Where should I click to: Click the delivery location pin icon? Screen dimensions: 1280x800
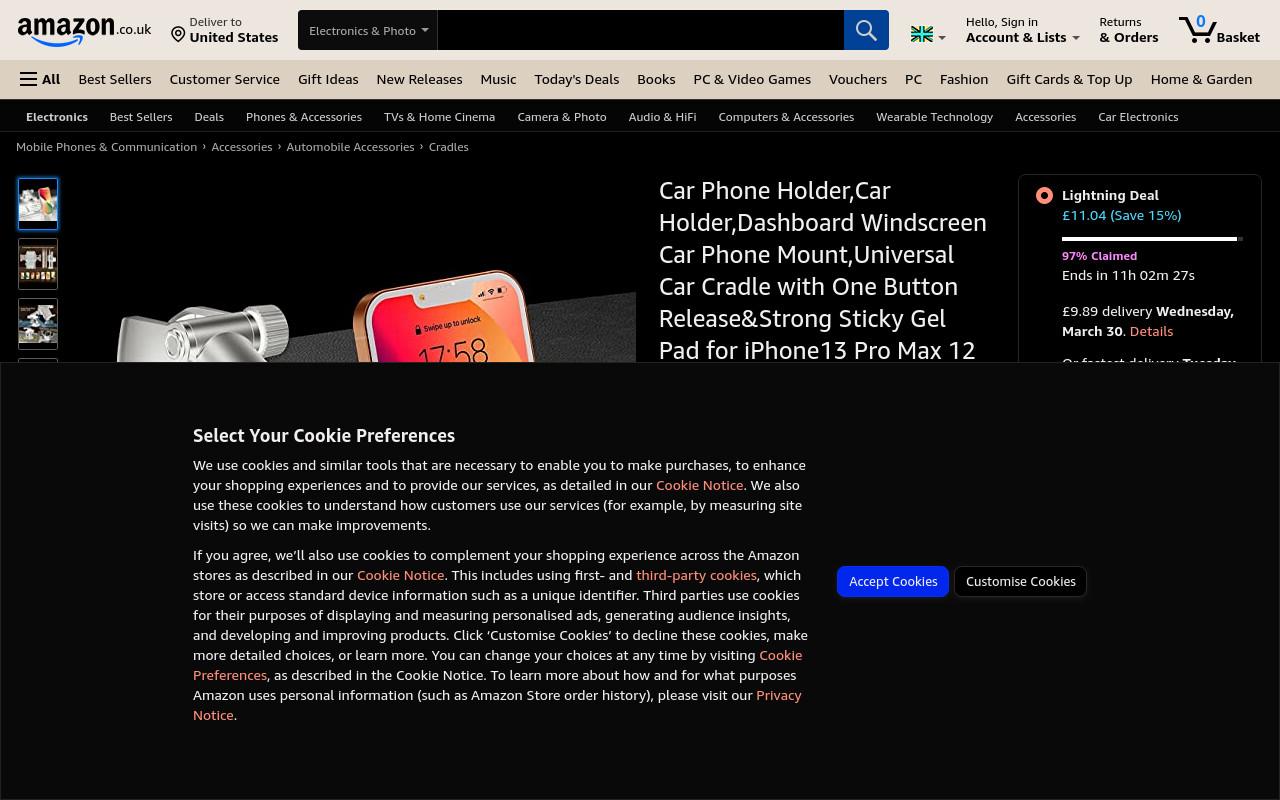coord(178,35)
